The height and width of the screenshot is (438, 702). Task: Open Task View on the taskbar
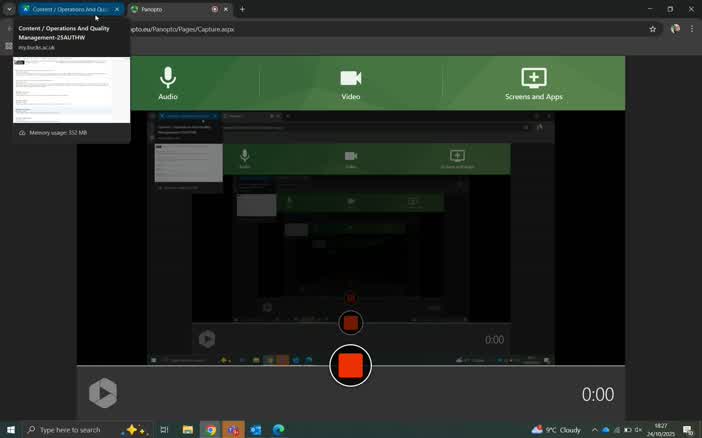click(164, 430)
